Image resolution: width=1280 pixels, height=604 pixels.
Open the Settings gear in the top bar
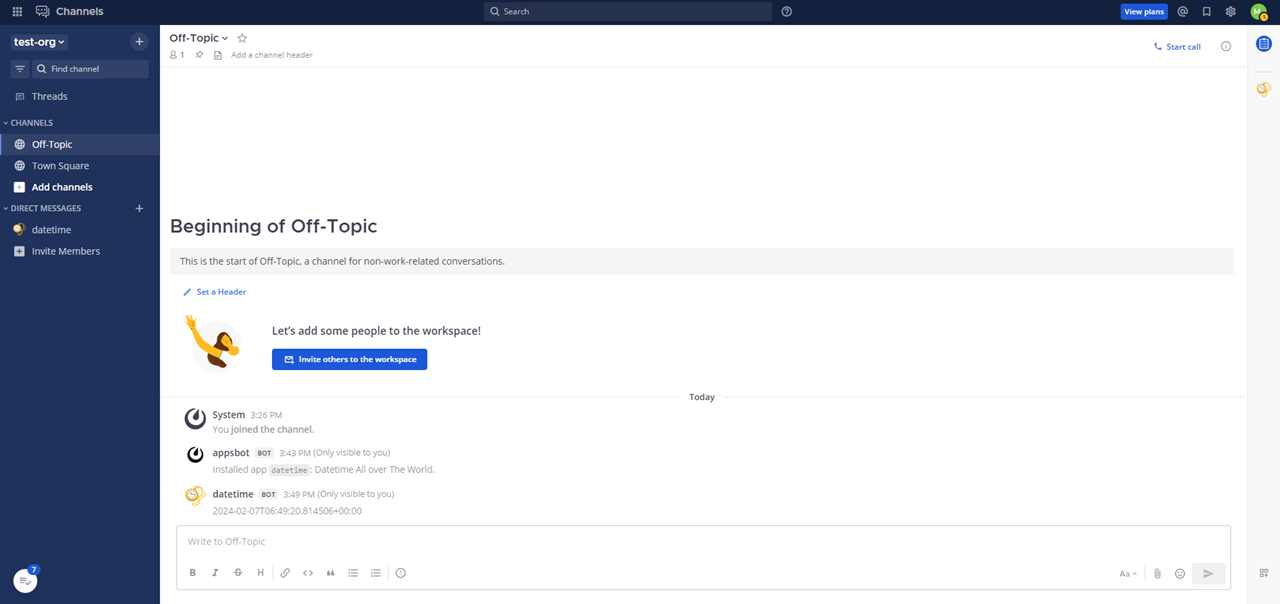[1230, 11]
